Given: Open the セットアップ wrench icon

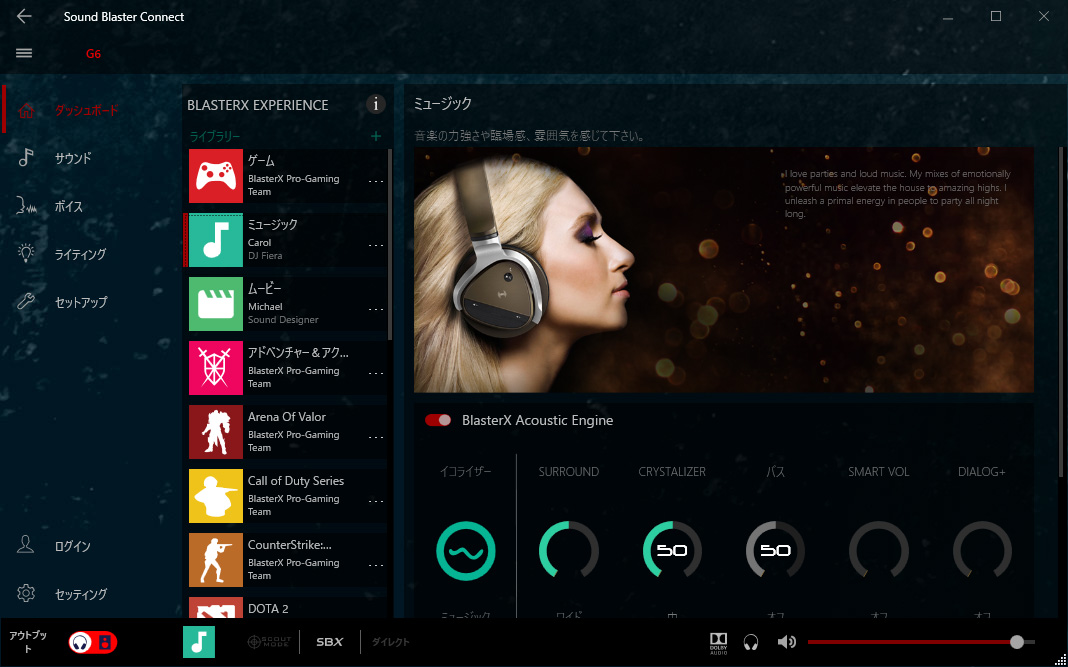Looking at the screenshot, I should pos(26,301).
